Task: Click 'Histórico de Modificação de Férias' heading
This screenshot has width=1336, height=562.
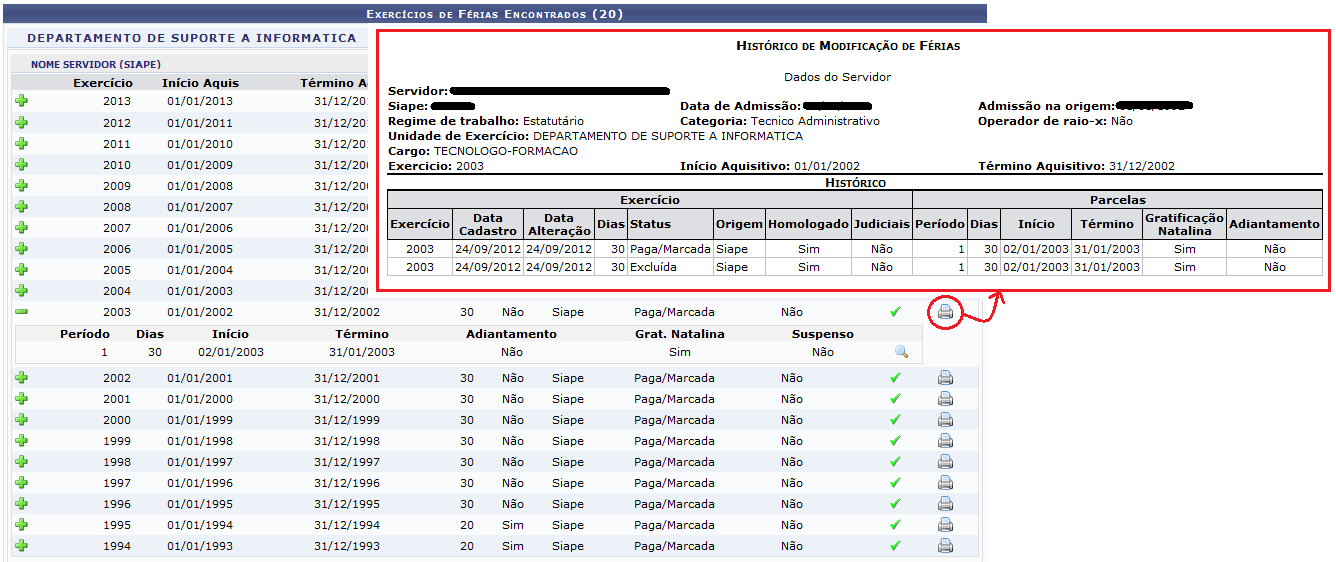Action: pos(848,46)
